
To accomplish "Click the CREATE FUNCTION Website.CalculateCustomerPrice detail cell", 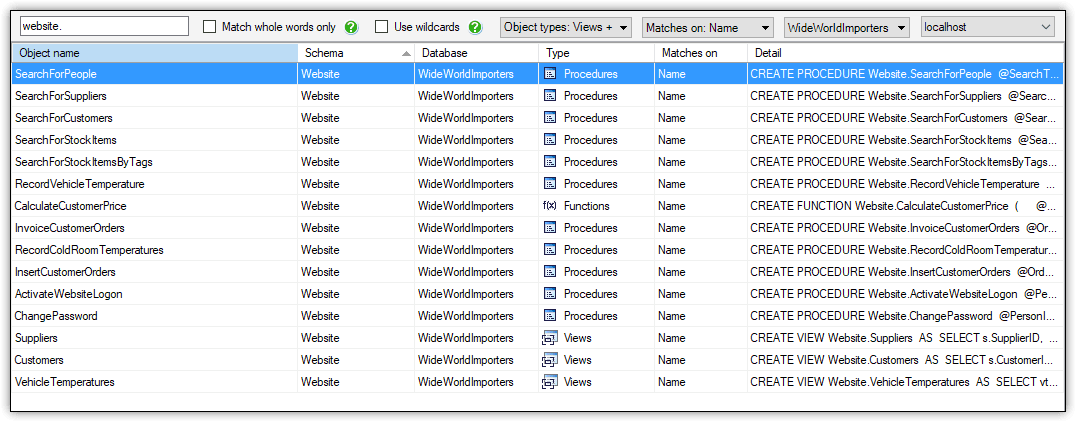I will point(906,206).
